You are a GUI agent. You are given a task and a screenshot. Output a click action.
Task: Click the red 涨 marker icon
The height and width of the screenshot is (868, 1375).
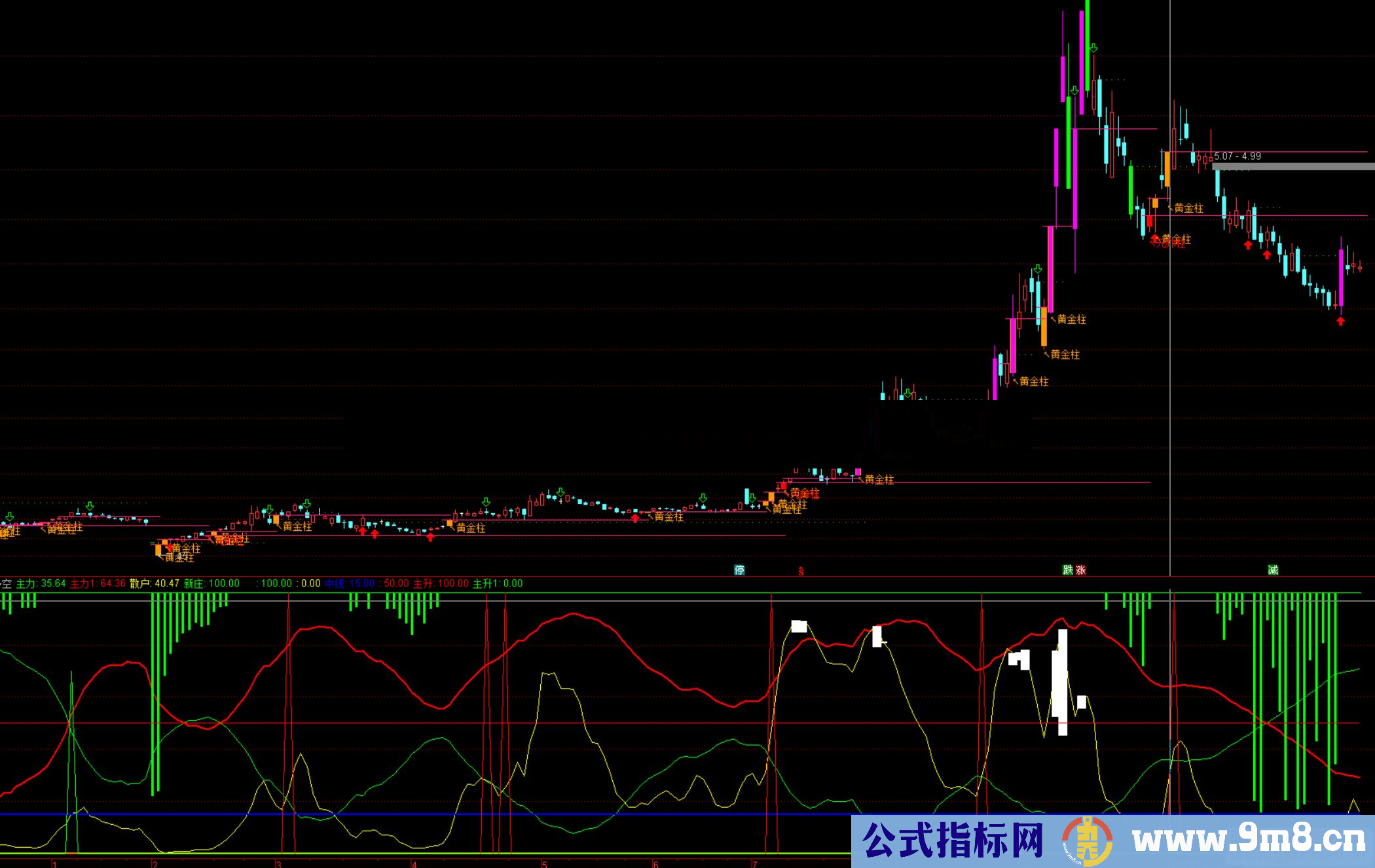[x=1081, y=570]
